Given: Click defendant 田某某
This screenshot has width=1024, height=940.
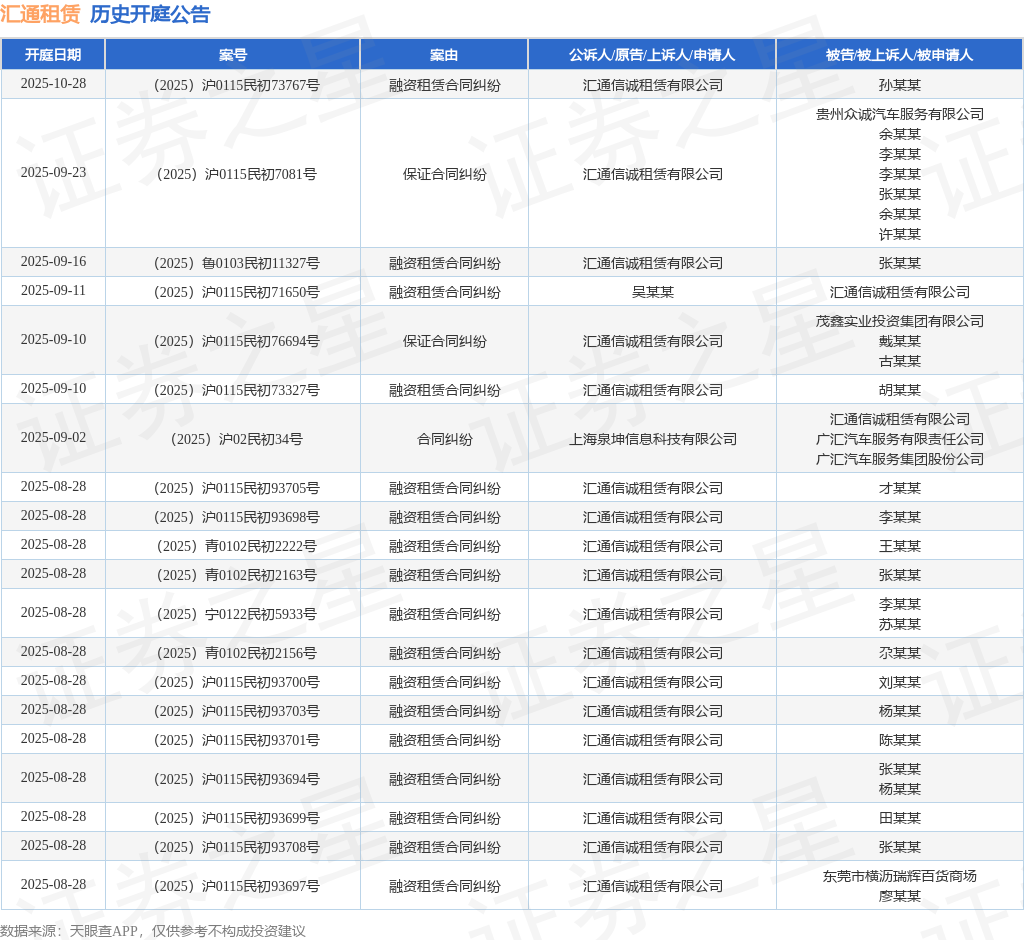Looking at the screenshot, I should [899, 818].
